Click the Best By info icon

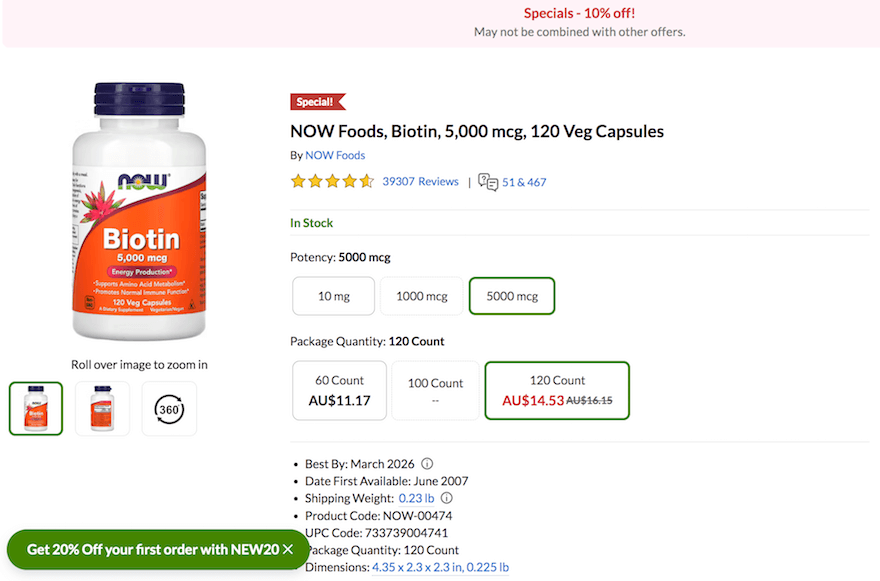point(427,464)
